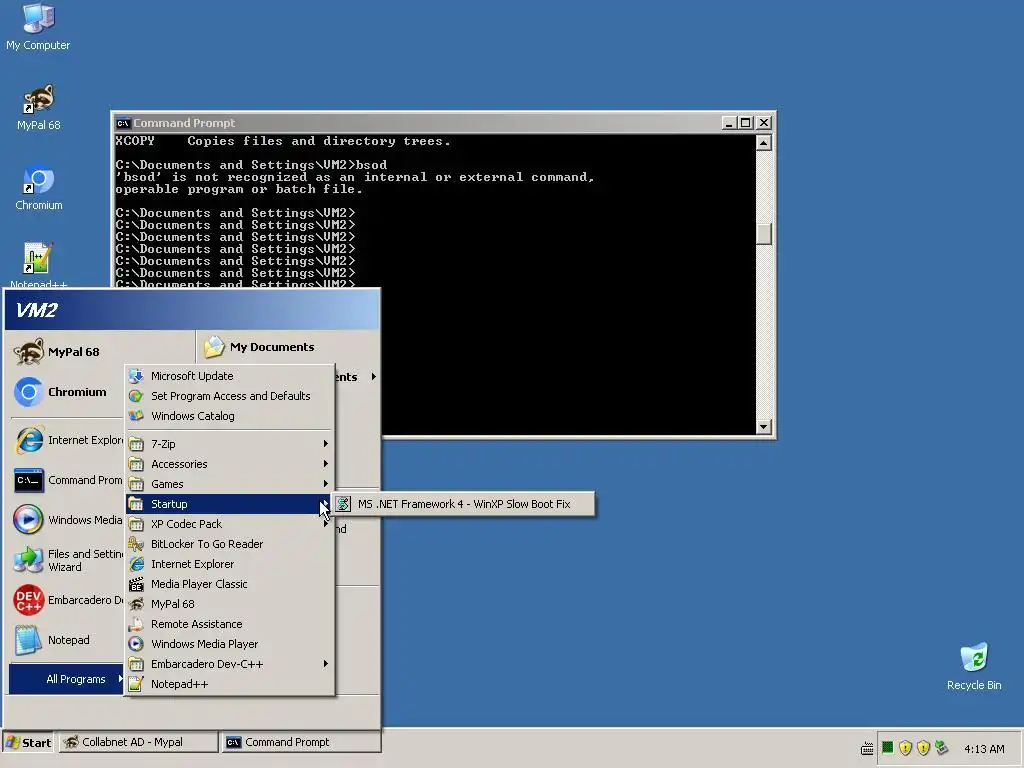Viewport: 1024px width, 768px height.
Task: Click All Programs button
Action: click(x=67, y=679)
